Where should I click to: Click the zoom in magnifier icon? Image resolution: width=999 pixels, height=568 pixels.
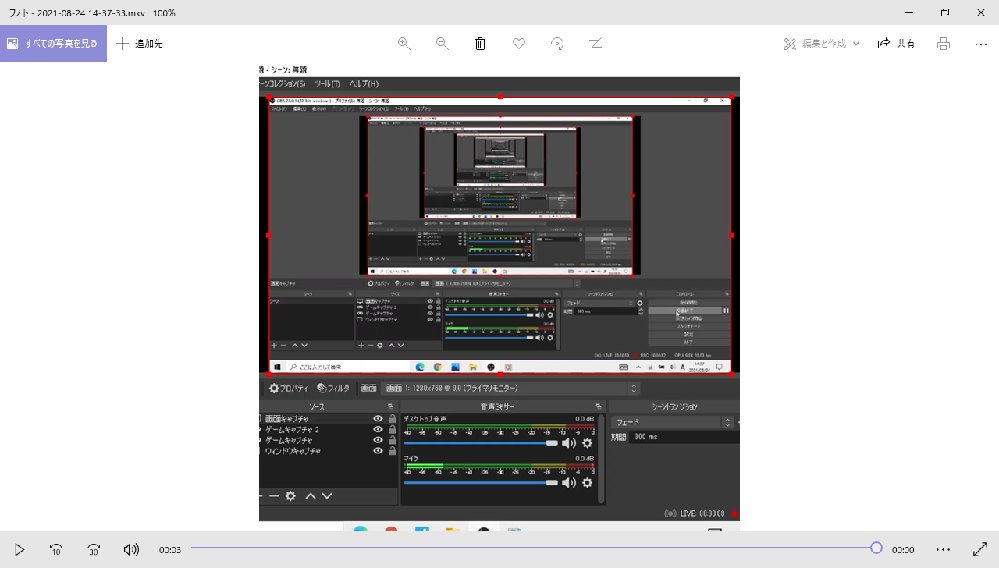pos(404,43)
